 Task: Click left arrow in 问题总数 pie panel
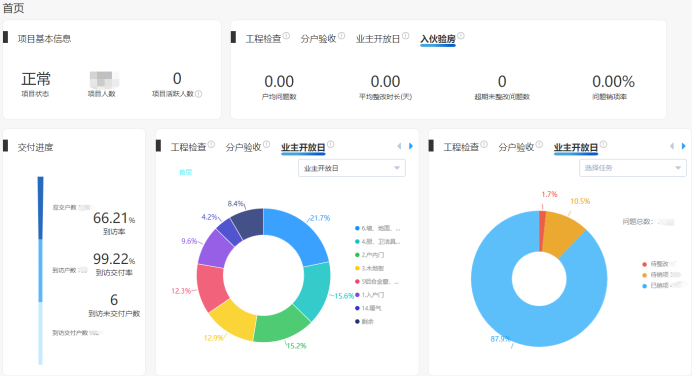coord(672,146)
